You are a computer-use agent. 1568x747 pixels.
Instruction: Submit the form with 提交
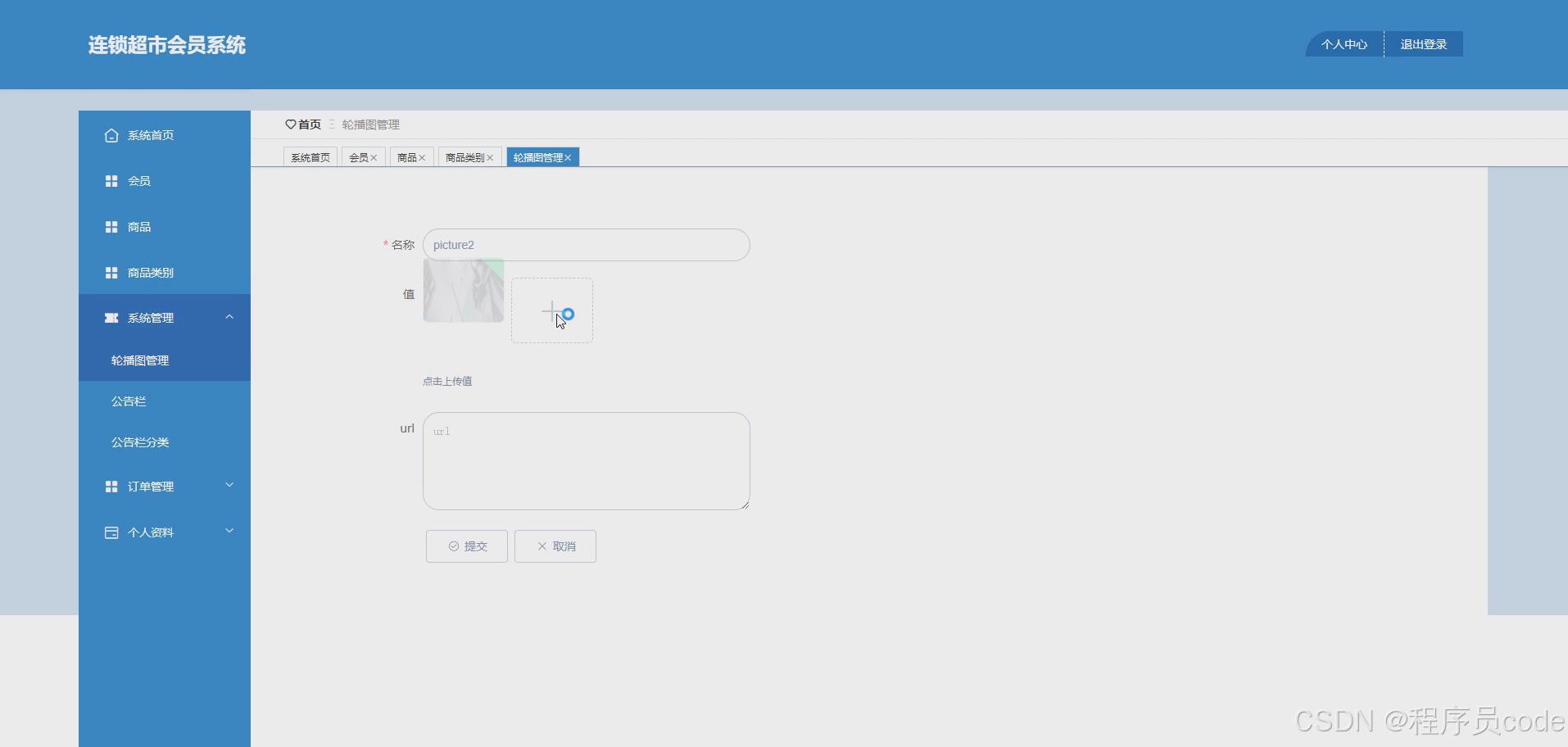[467, 546]
